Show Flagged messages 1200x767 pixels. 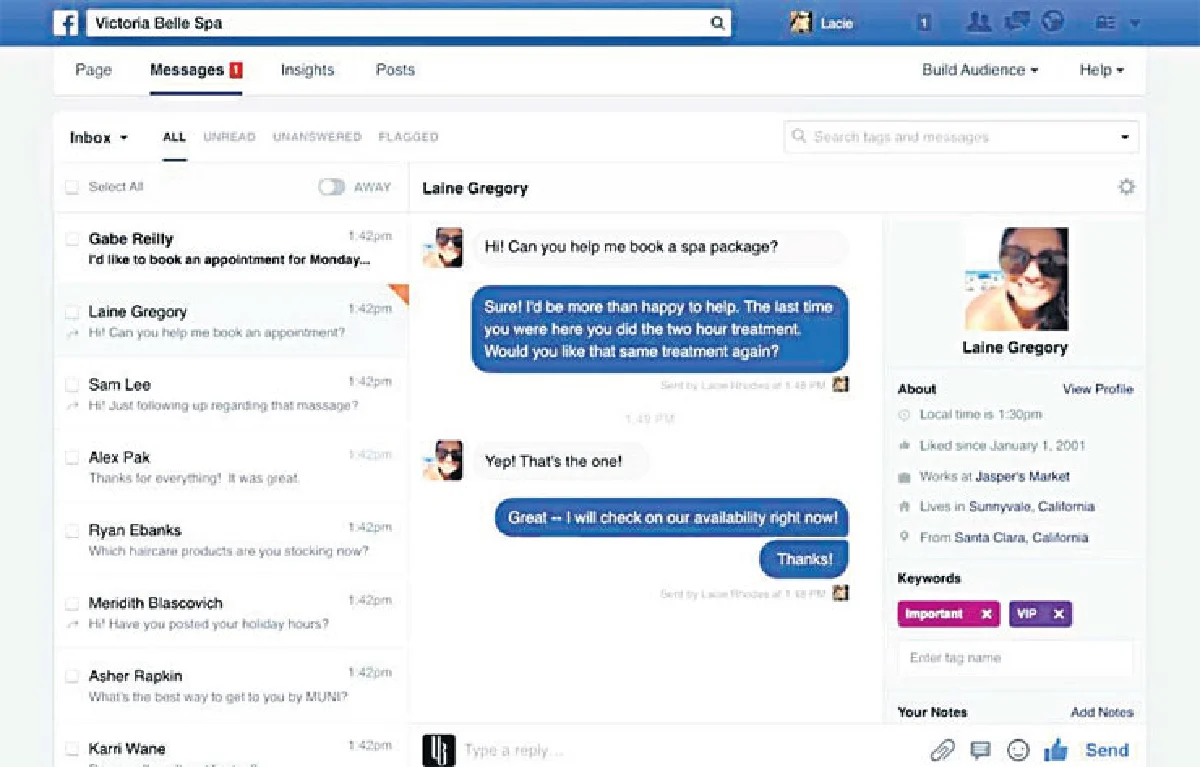coord(408,137)
